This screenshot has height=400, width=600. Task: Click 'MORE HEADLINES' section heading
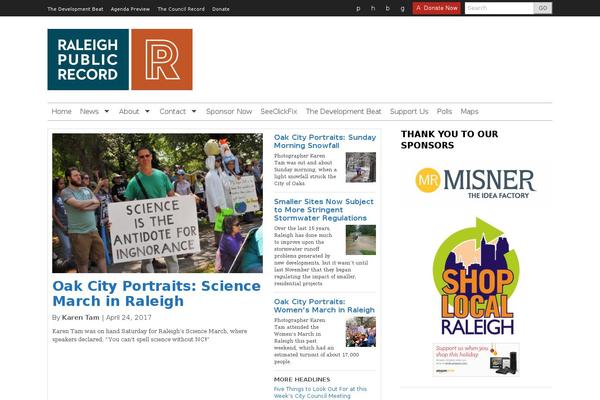click(x=302, y=379)
